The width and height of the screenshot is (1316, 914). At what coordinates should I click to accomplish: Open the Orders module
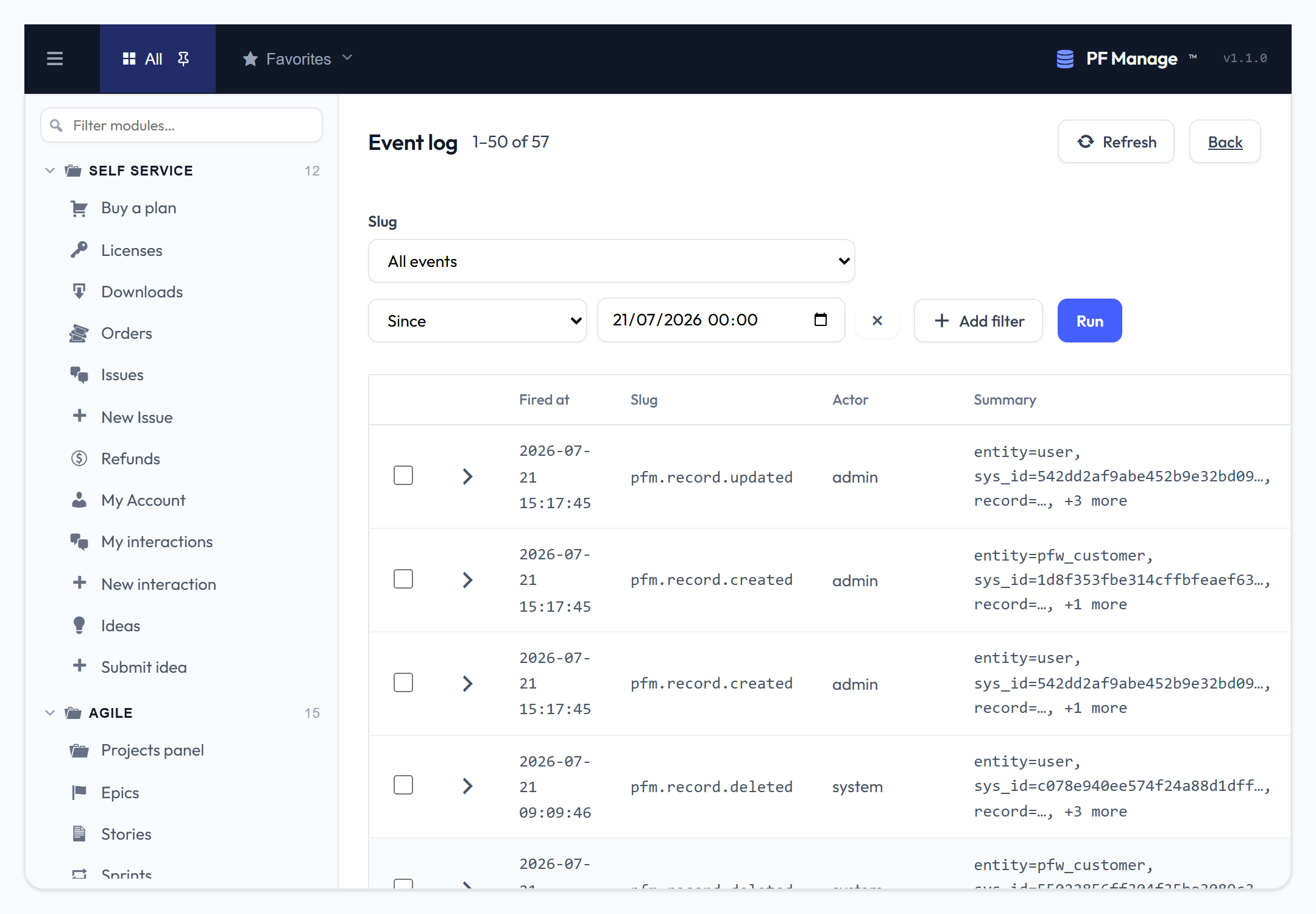point(127,333)
